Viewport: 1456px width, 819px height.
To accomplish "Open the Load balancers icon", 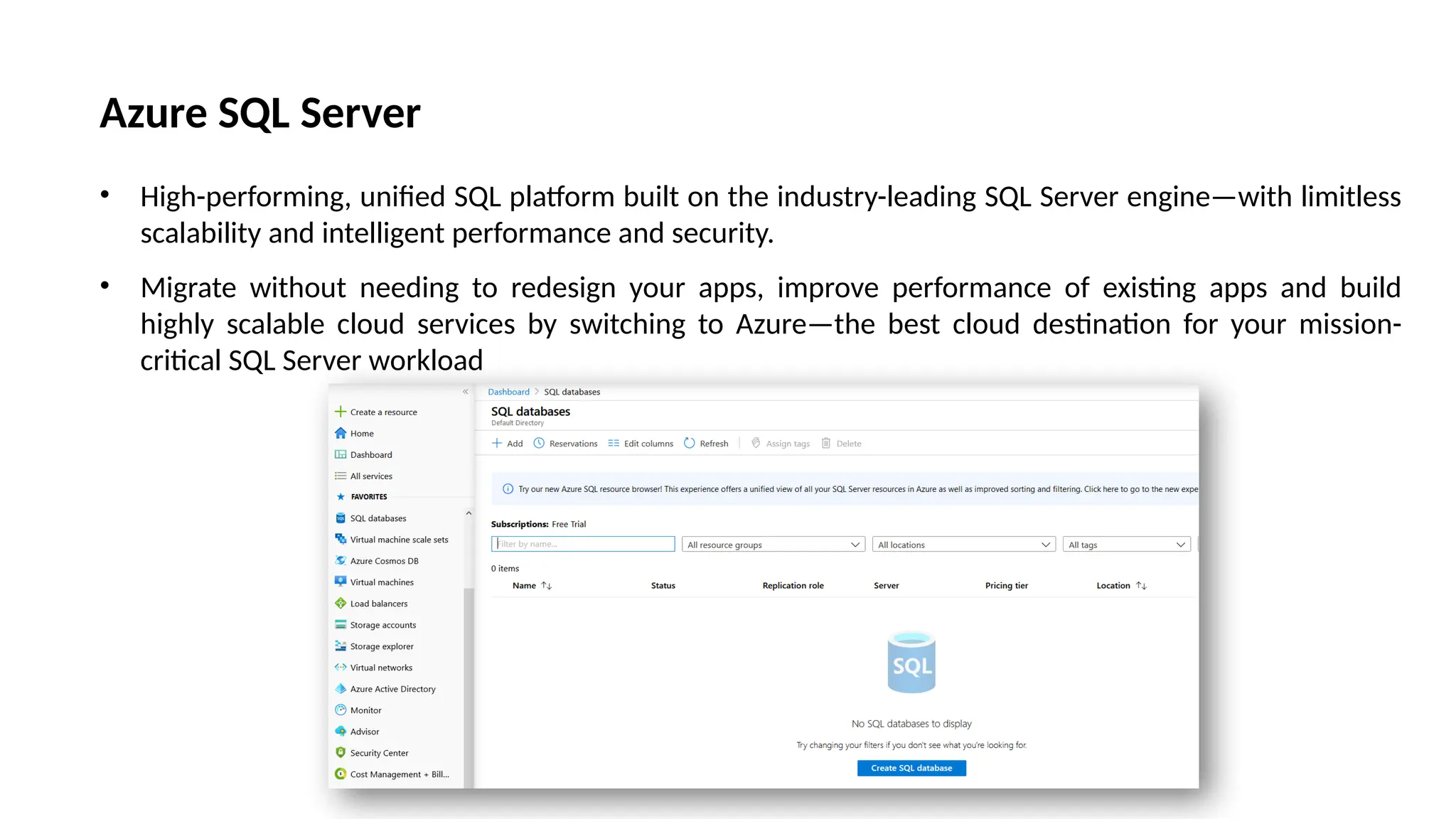I will point(341,604).
